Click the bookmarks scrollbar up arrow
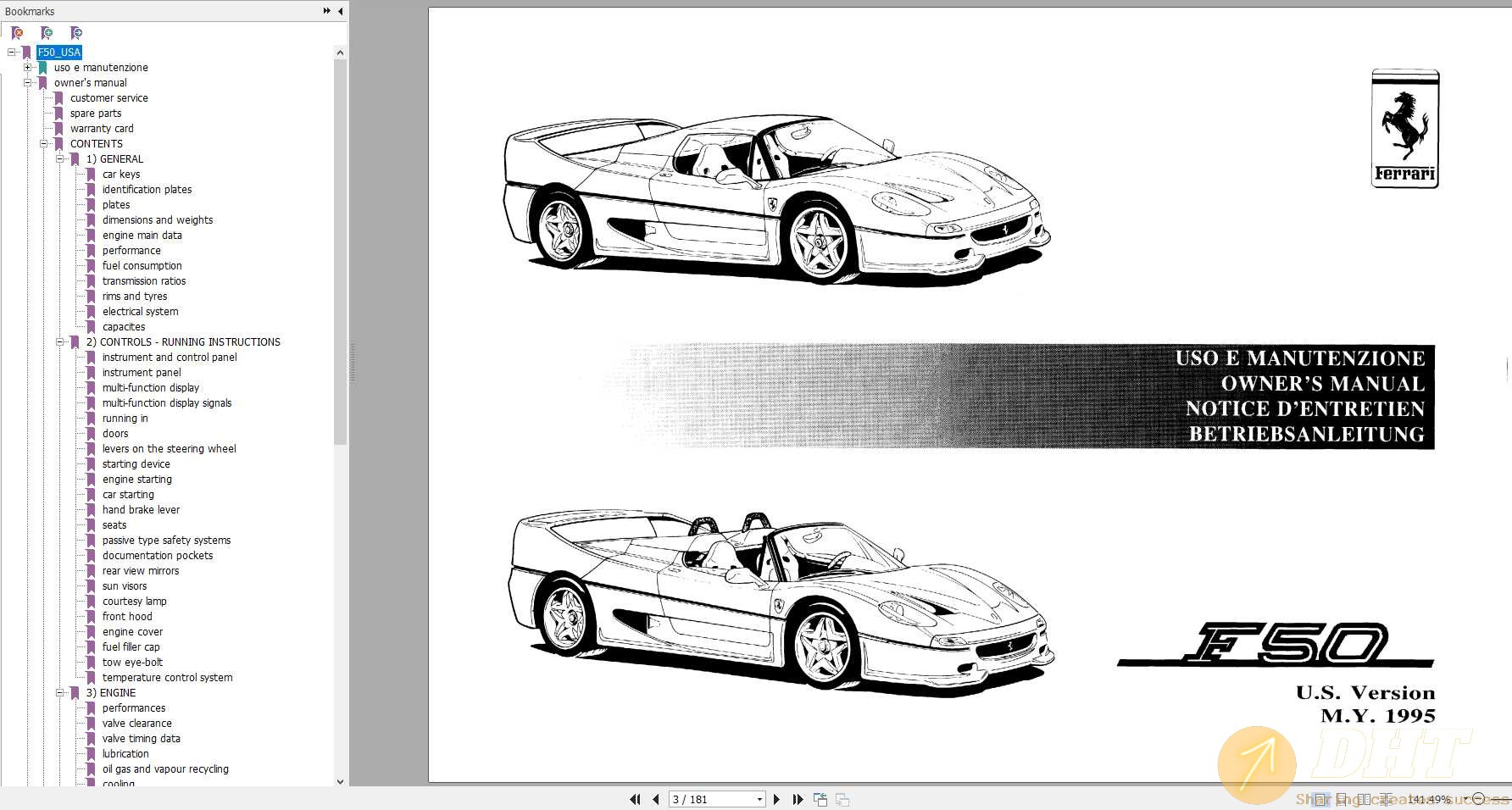The image size is (1512, 810). (x=340, y=53)
